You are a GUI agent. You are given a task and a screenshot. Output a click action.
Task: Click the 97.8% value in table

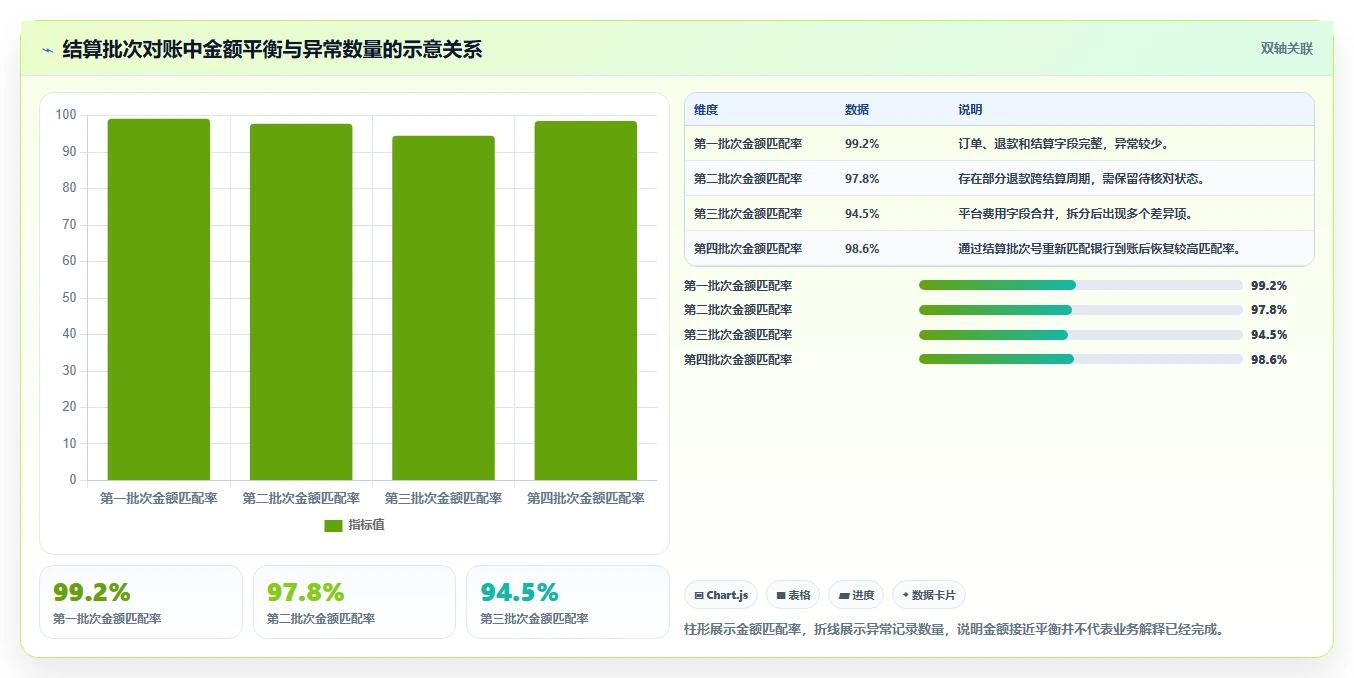(x=862, y=179)
